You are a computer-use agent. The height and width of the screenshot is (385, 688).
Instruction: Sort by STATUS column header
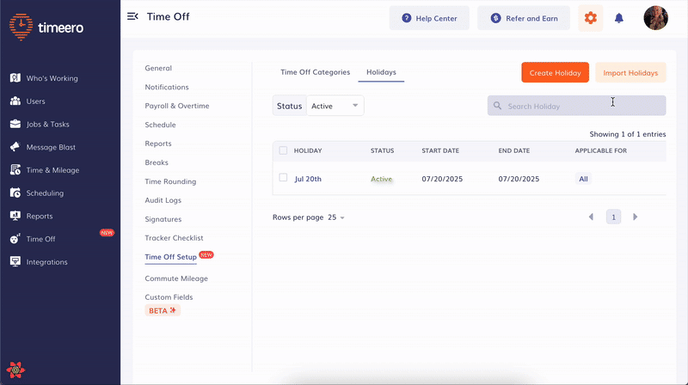(x=382, y=151)
